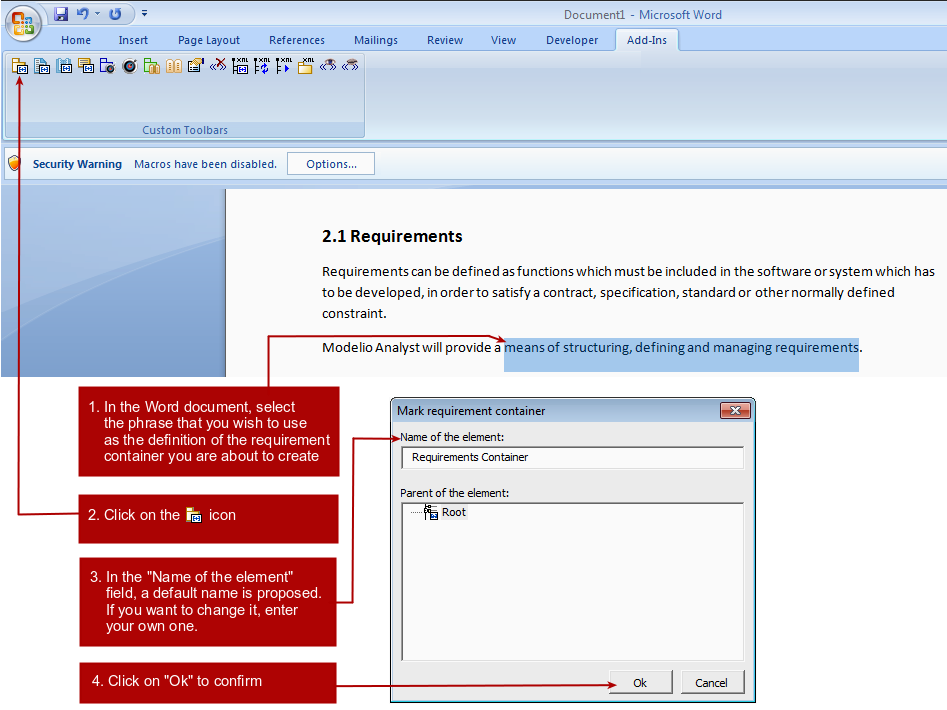Click the yellow notes mark icon

(86, 66)
